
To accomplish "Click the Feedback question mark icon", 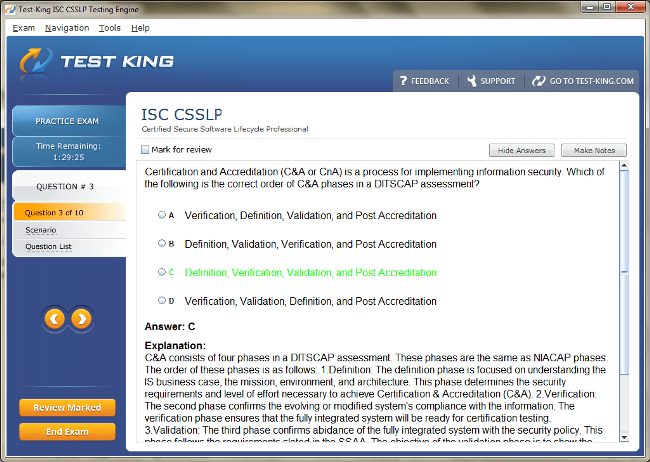I will point(403,80).
